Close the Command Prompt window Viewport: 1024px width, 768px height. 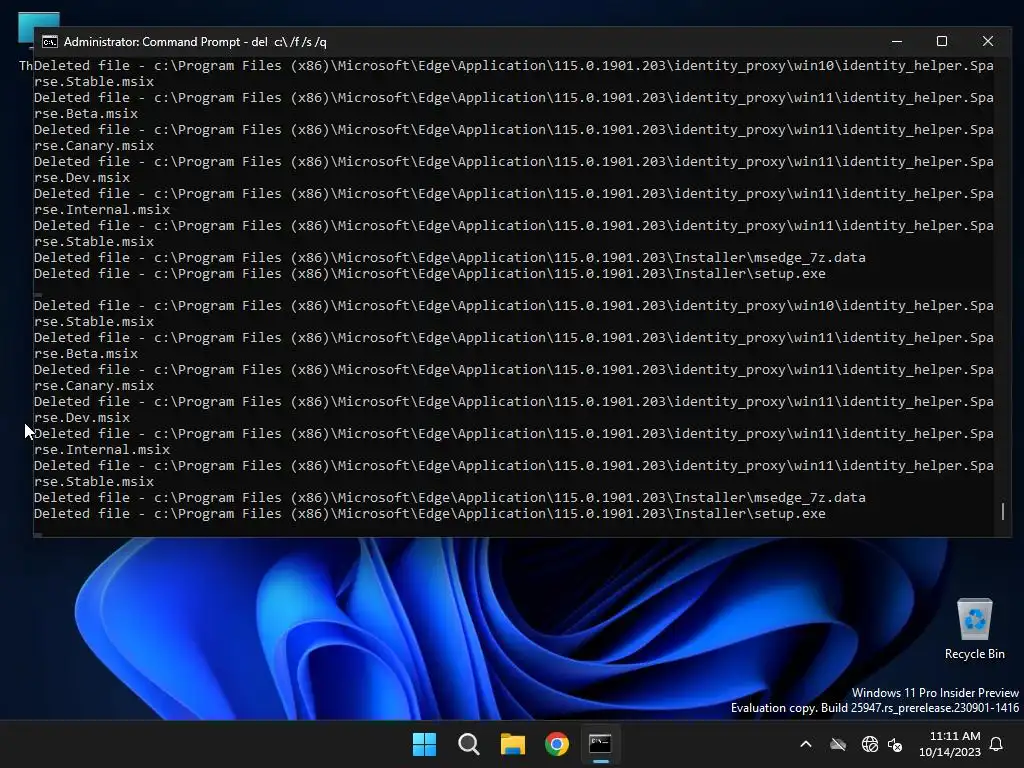pyautogui.click(x=987, y=41)
